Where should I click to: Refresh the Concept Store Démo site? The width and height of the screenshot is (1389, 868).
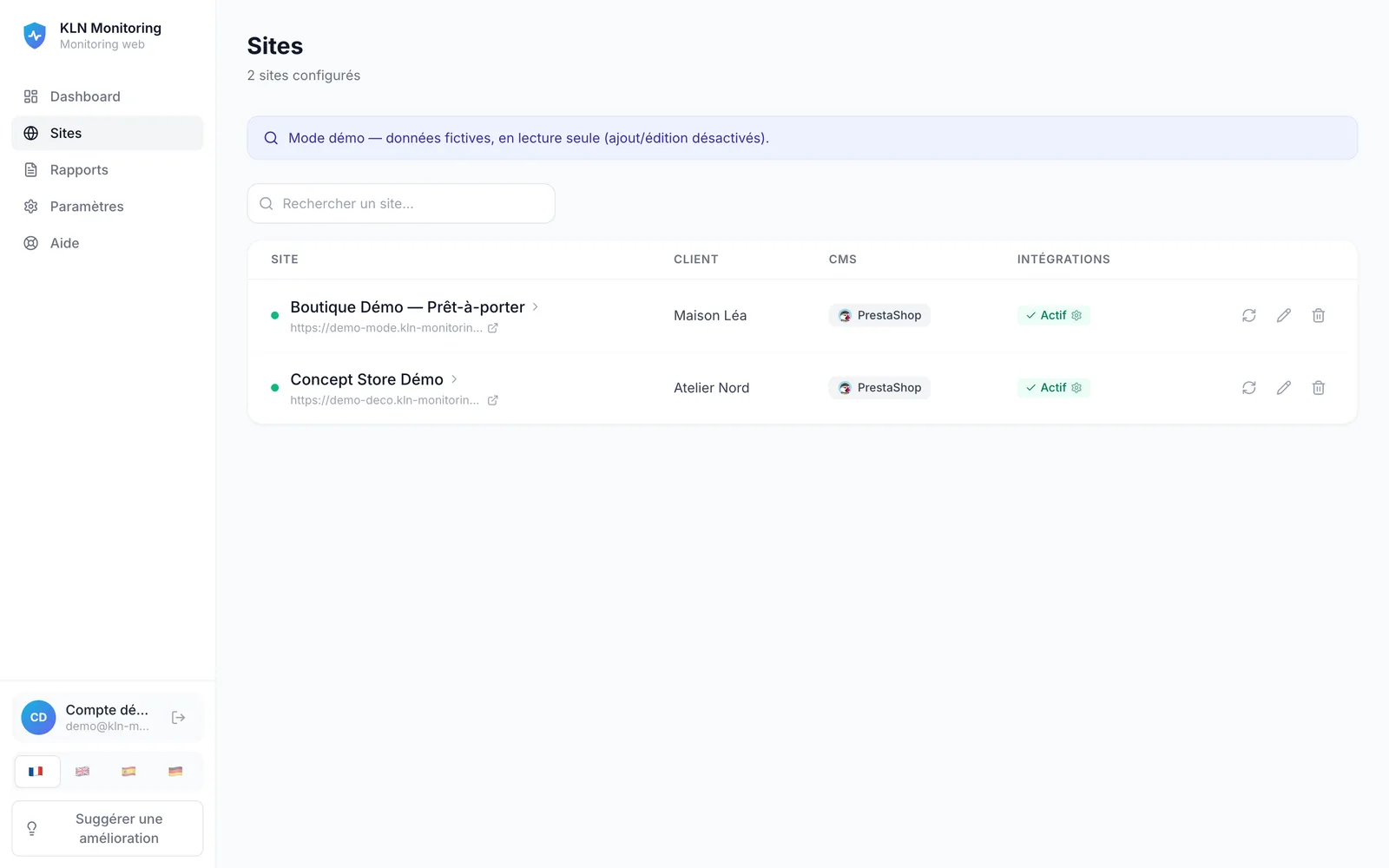pos(1249,388)
